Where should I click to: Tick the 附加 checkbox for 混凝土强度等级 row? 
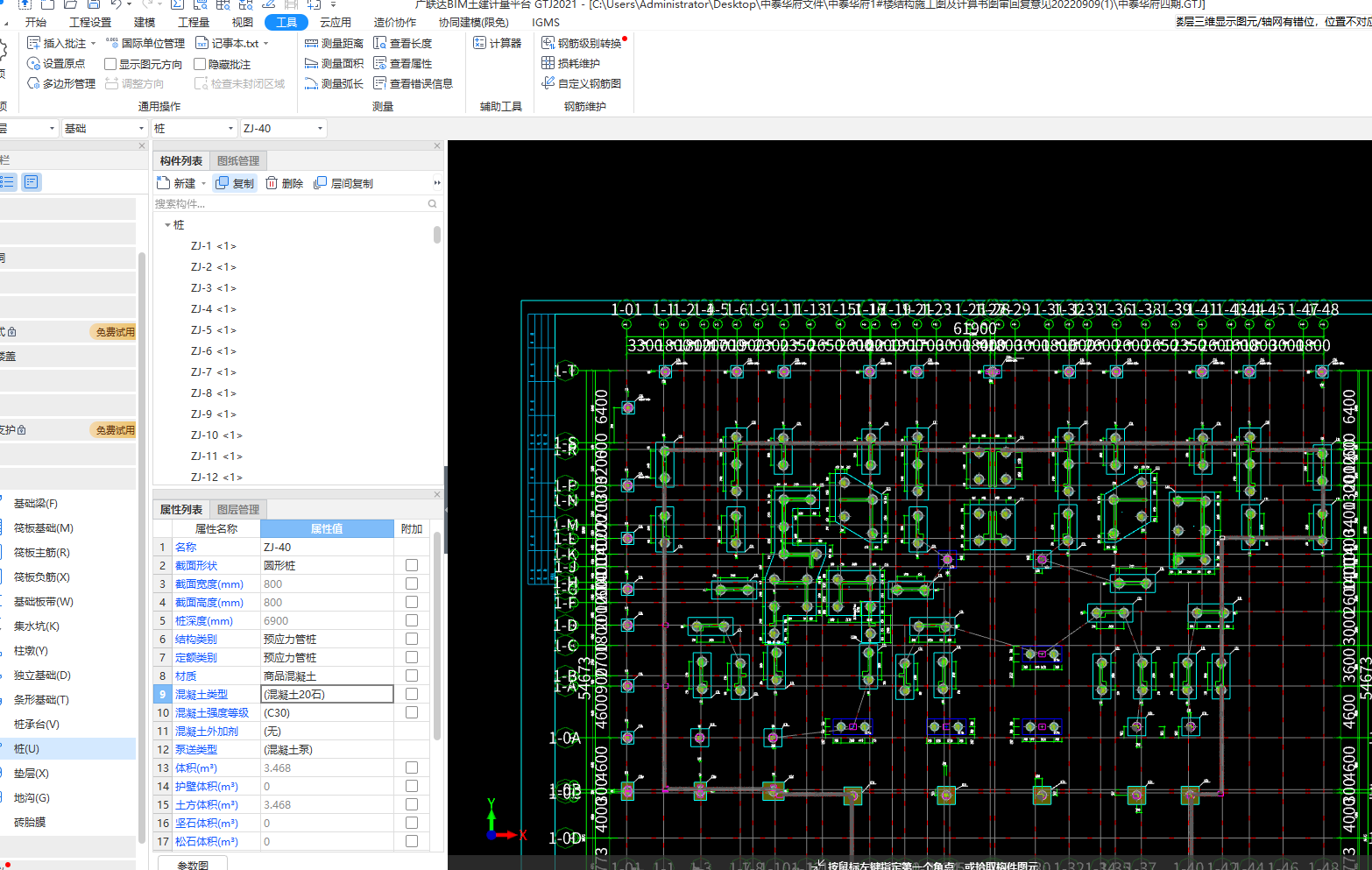[x=412, y=712]
